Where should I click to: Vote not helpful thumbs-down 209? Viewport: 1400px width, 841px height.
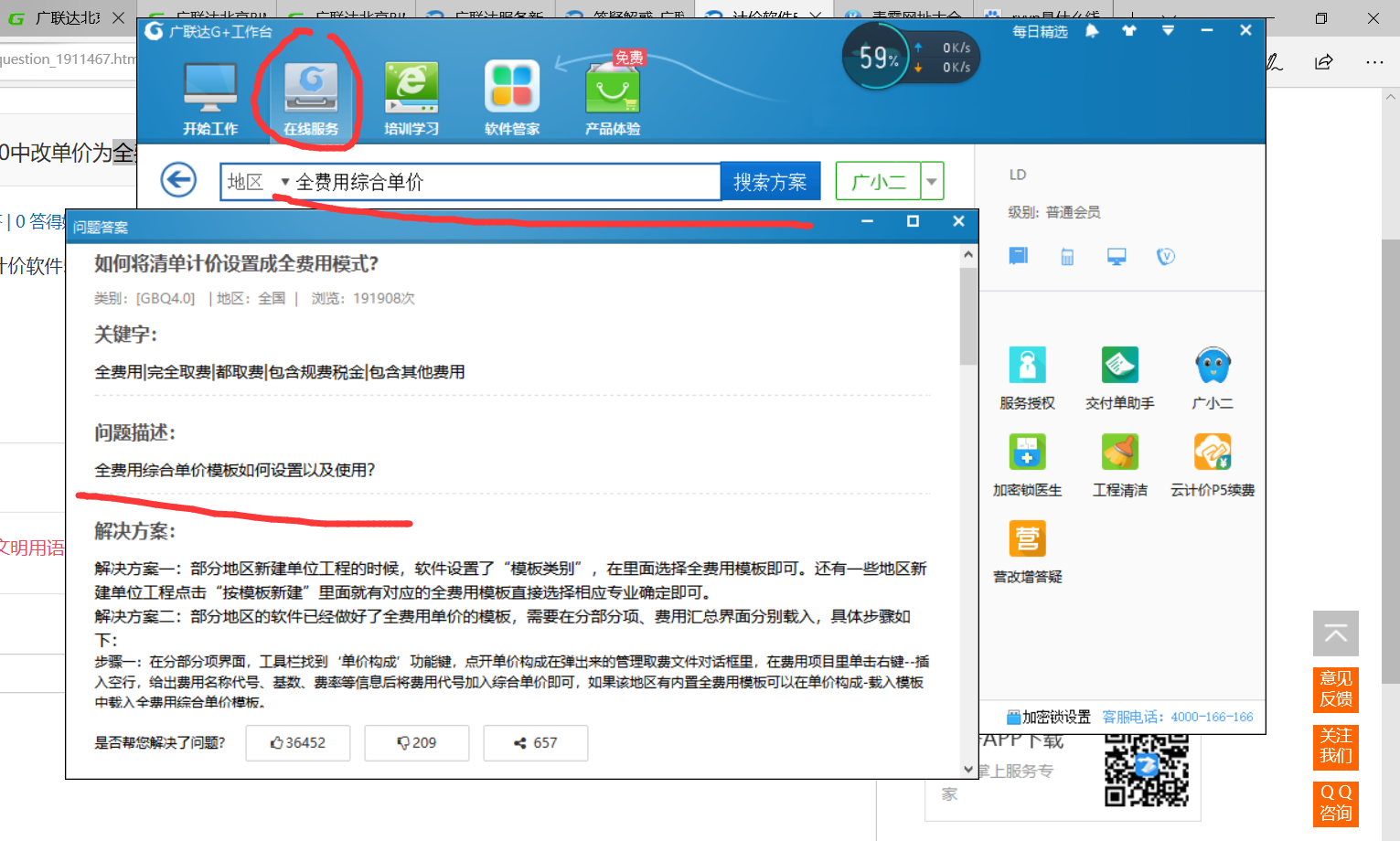[417, 743]
